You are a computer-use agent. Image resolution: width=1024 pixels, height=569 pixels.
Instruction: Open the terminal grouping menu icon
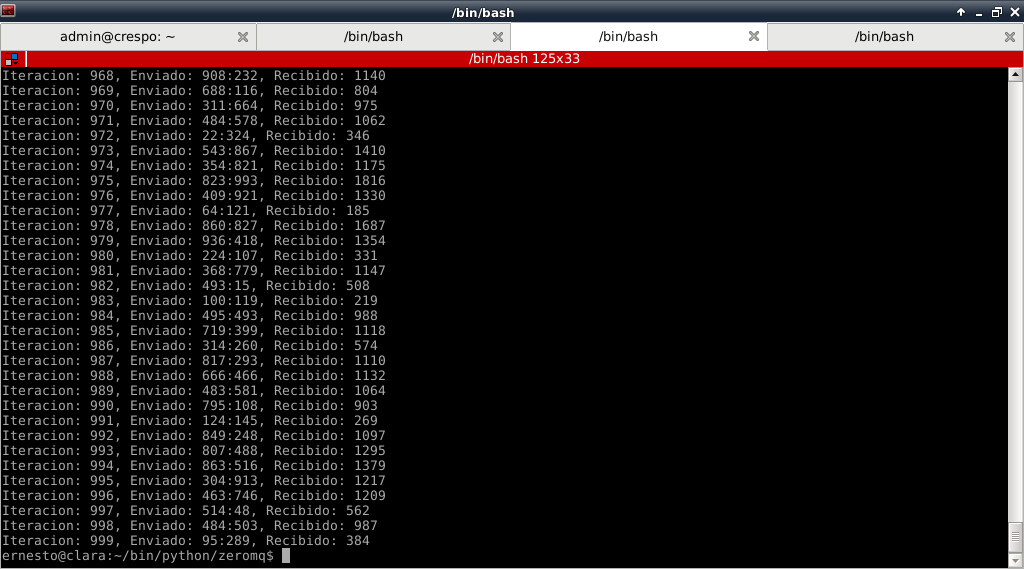click(11, 59)
